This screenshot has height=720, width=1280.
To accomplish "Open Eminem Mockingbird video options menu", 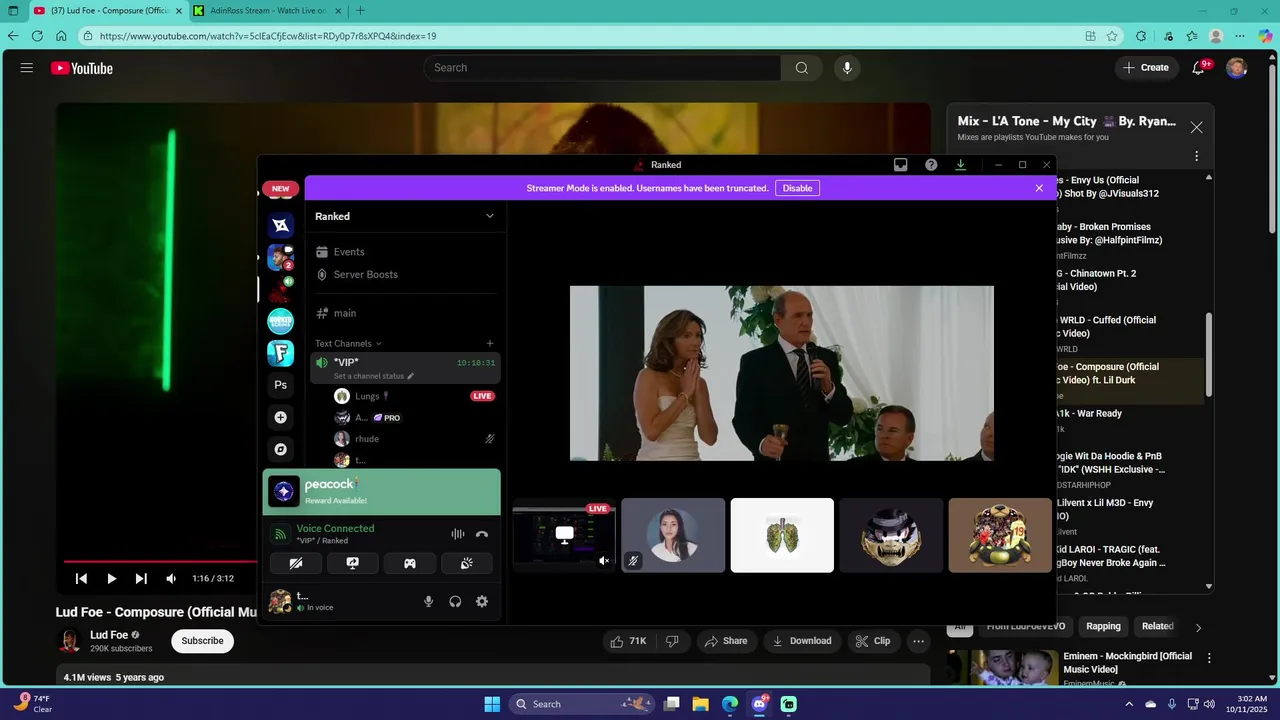I will [1209, 658].
